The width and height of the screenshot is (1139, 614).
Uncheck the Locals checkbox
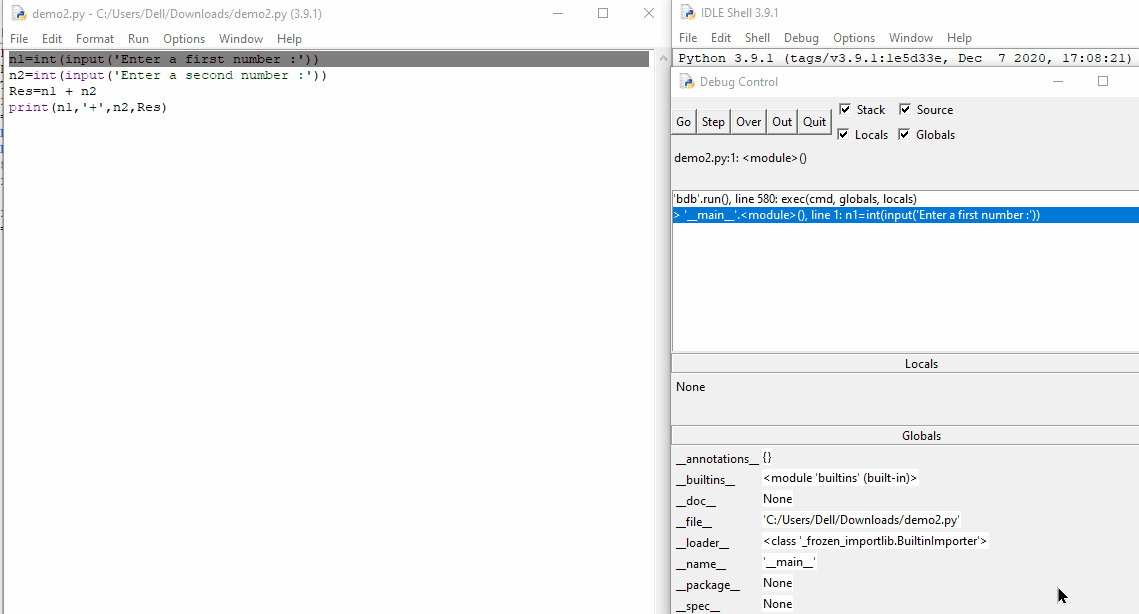(x=844, y=135)
